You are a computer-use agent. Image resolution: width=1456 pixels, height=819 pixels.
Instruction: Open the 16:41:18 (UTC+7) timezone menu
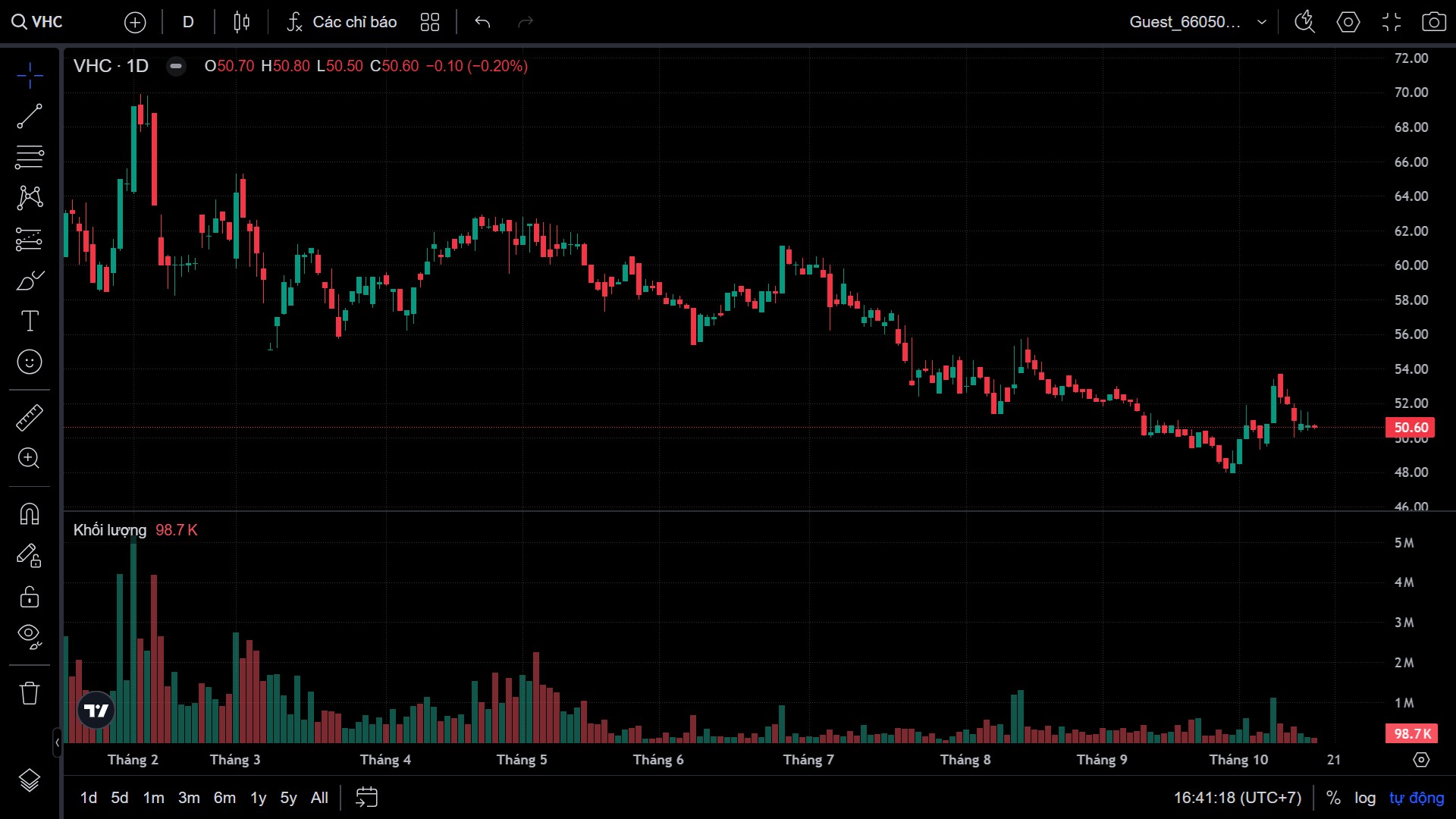click(x=1238, y=798)
